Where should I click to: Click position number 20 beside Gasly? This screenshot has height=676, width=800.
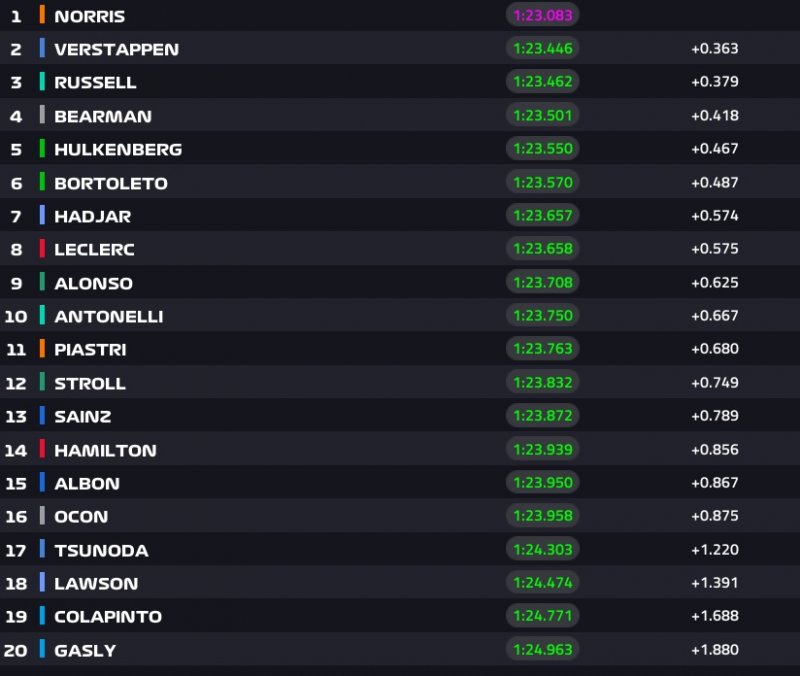tap(16, 650)
